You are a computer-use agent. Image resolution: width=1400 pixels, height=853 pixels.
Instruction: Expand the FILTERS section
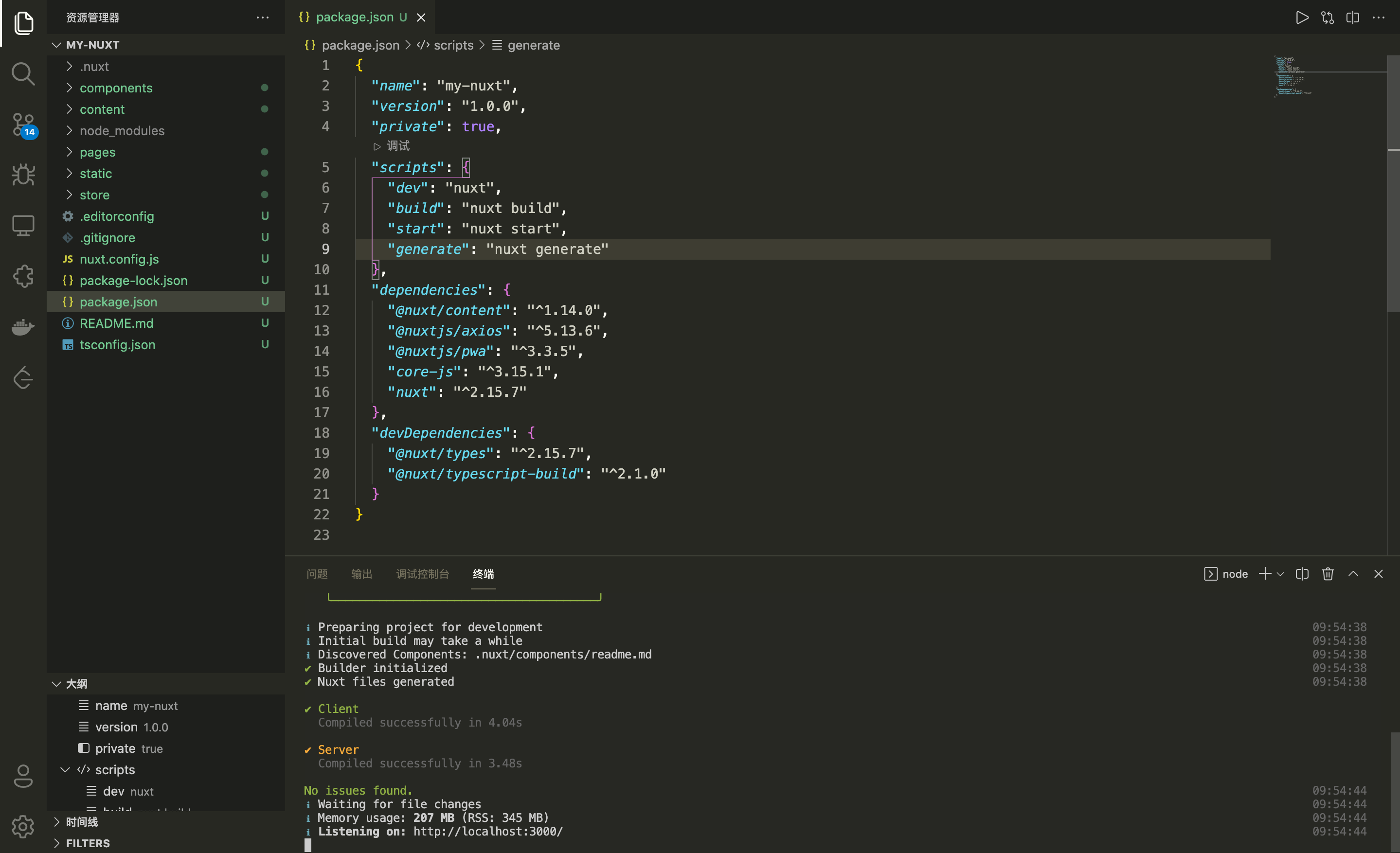click(166, 843)
